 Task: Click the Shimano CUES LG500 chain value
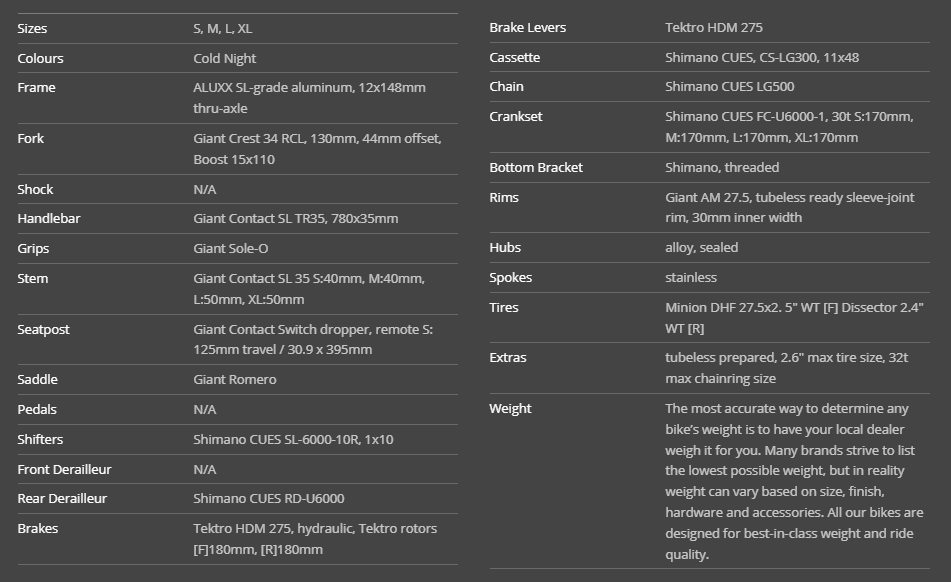pyautogui.click(x=729, y=87)
